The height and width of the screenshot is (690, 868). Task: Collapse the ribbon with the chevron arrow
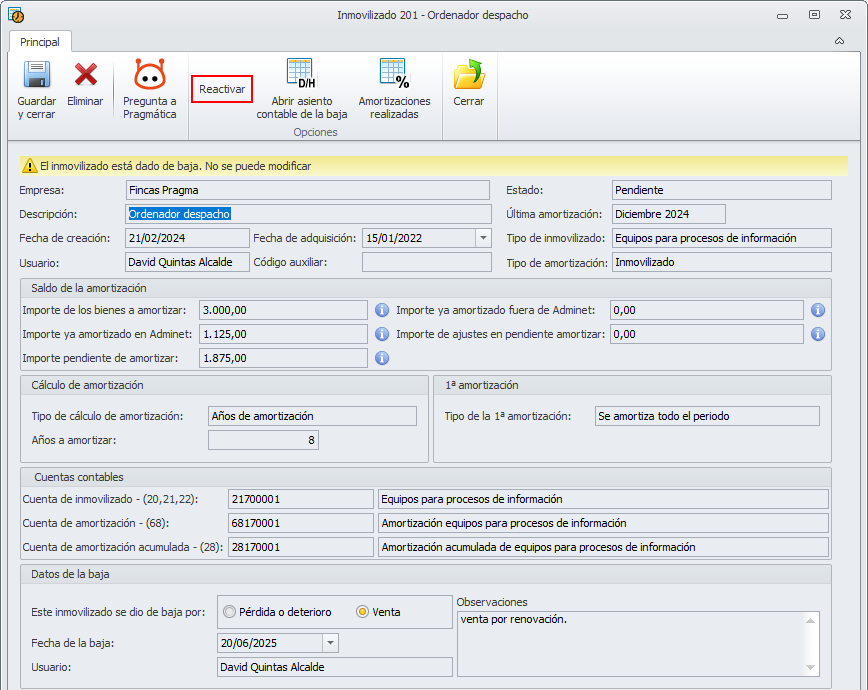tap(839, 41)
